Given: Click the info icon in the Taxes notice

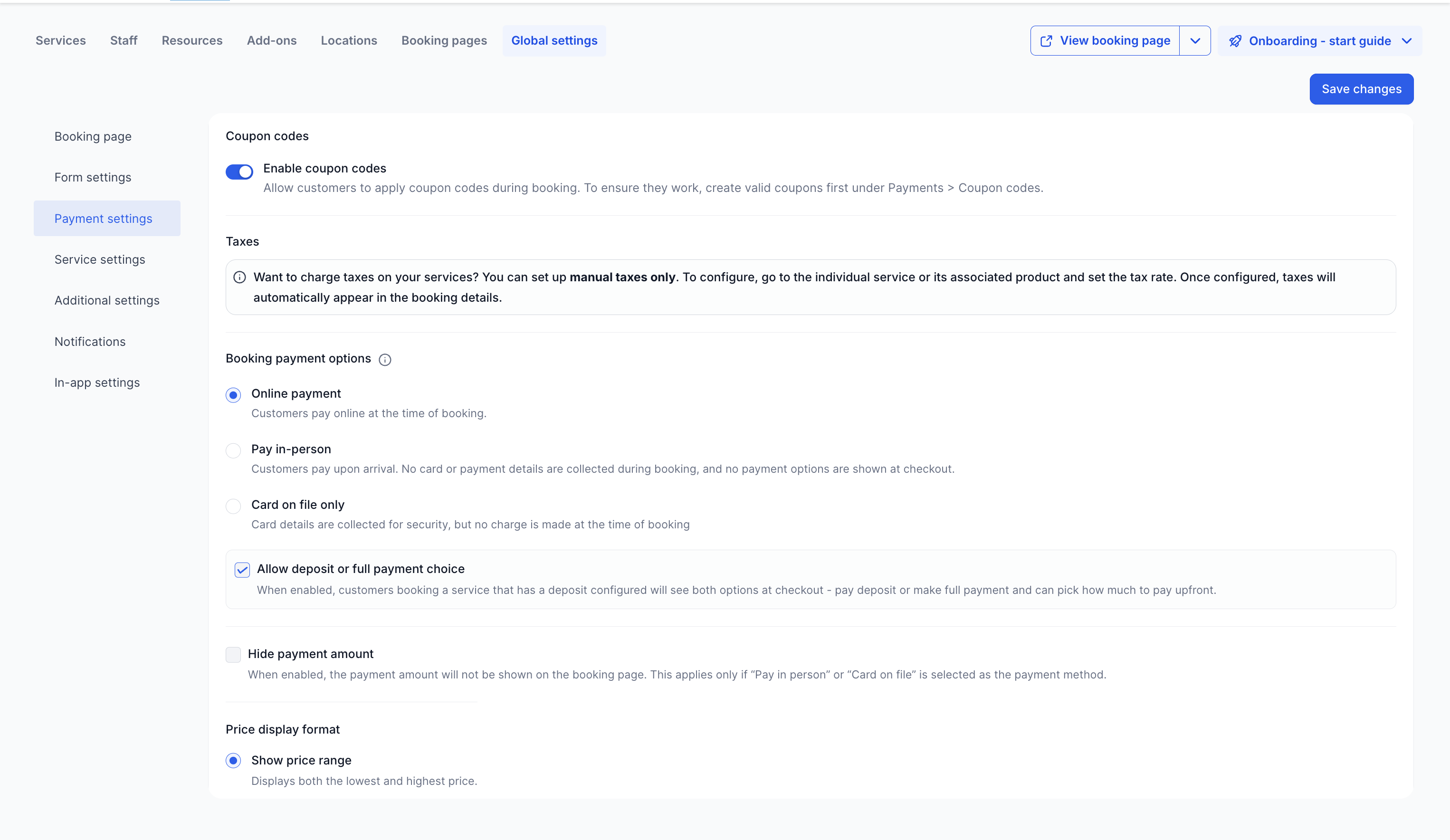Looking at the screenshot, I should tap(239, 277).
